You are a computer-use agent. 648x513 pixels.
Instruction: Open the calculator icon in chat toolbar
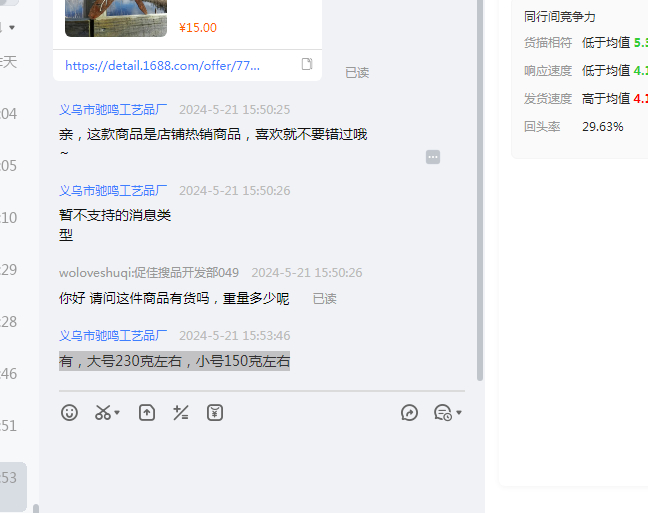(x=181, y=412)
